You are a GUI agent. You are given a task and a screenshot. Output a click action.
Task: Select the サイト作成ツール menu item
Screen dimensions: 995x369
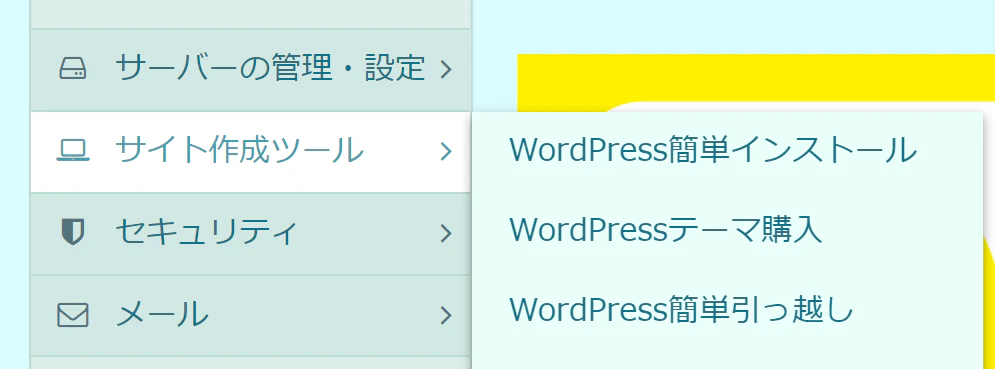(x=251, y=152)
